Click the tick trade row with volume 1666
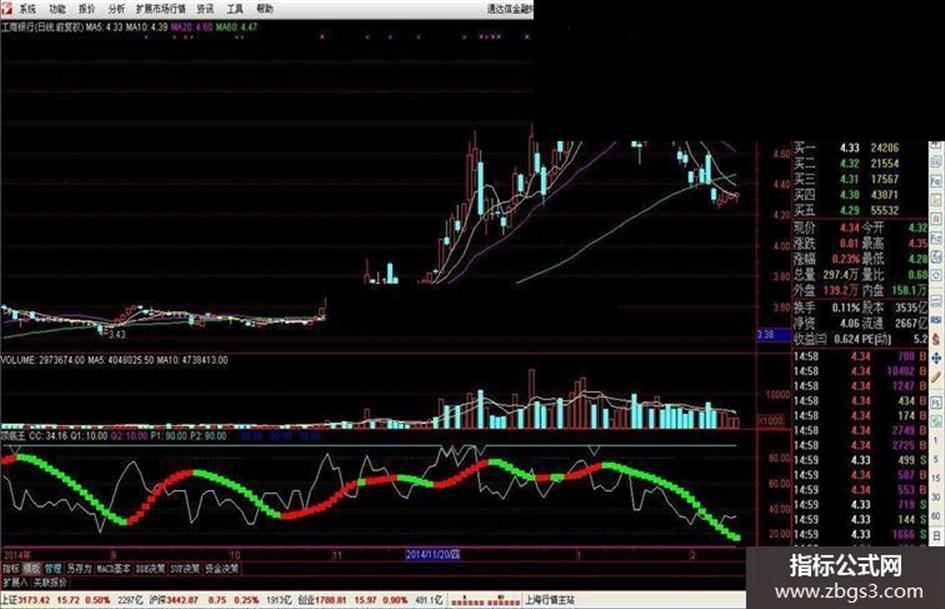Screen dimensions: 945x609 861,534
